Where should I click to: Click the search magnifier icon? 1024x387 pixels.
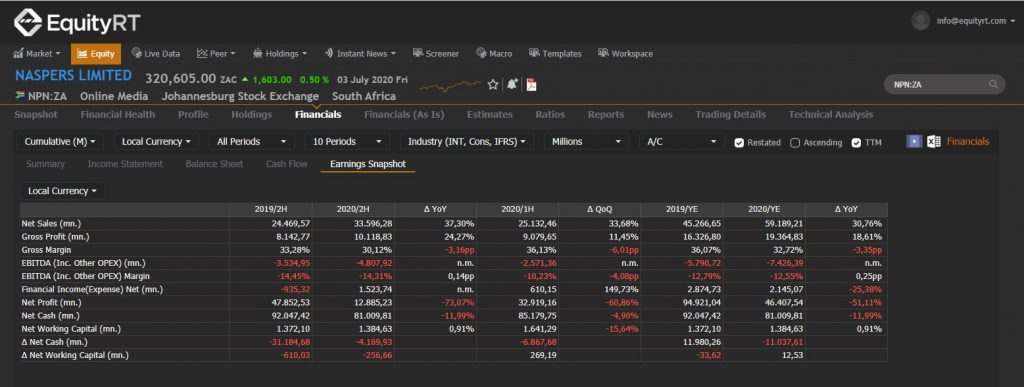pyautogui.click(x=993, y=84)
